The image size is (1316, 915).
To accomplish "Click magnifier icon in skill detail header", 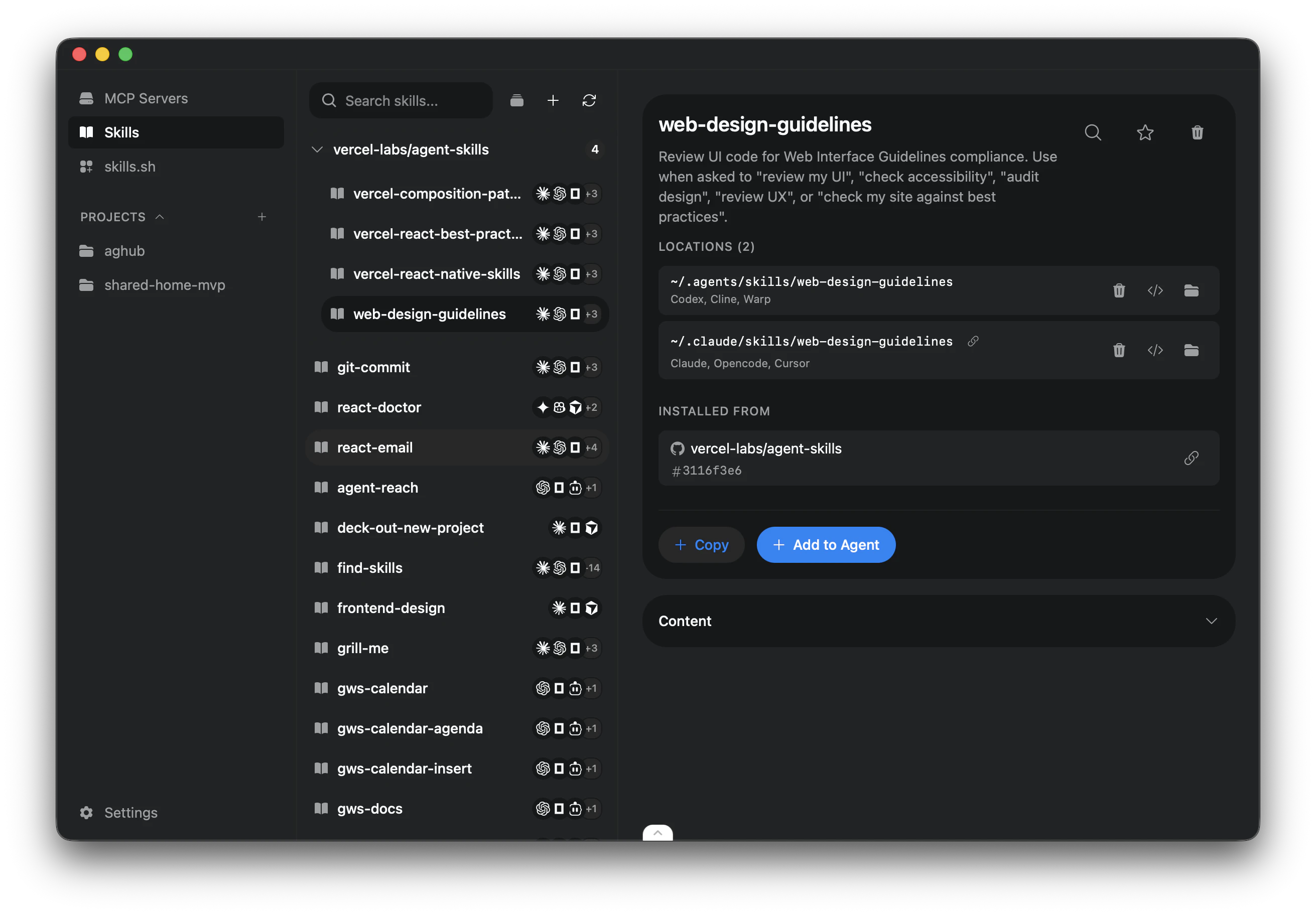I will coord(1093,133).
